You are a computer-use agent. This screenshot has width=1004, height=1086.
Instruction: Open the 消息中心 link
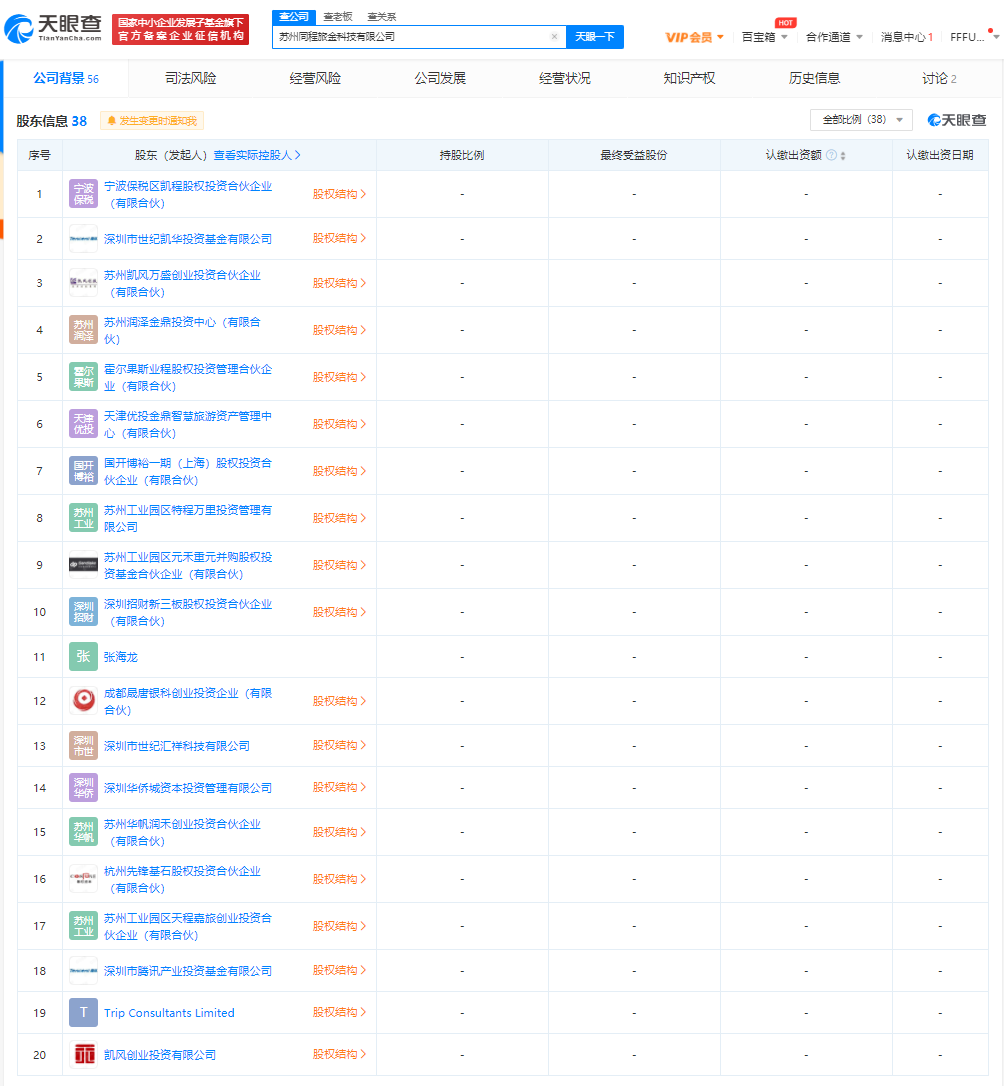(x=906, y=37)
